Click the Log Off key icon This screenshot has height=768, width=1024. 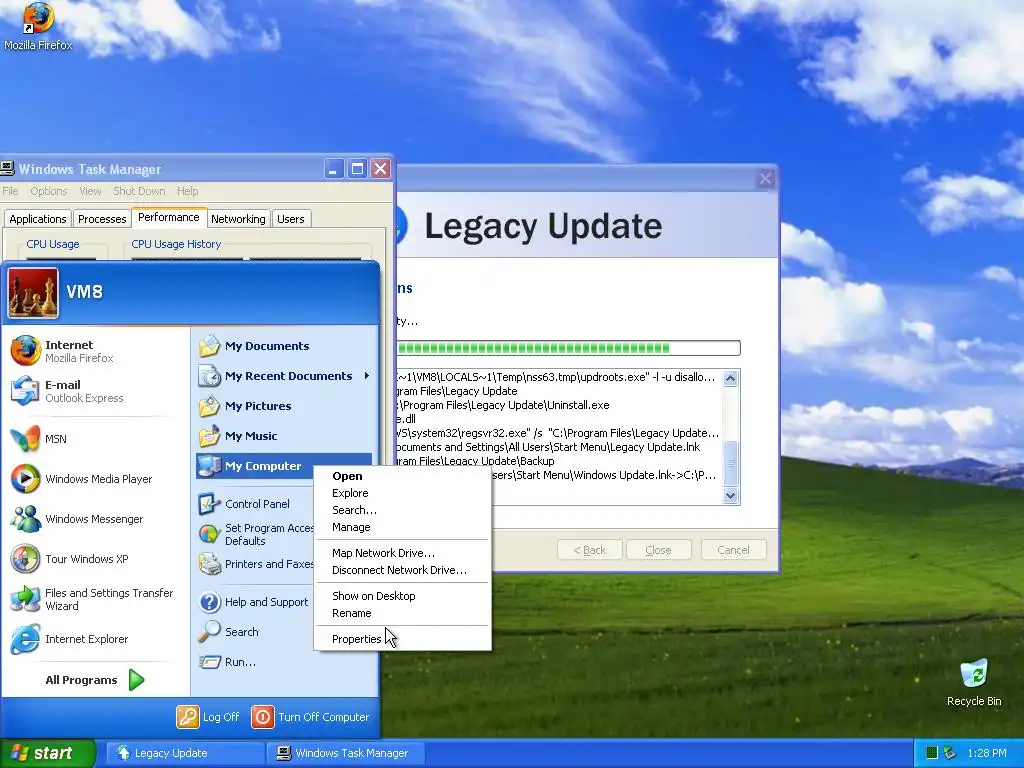point(187,716)
